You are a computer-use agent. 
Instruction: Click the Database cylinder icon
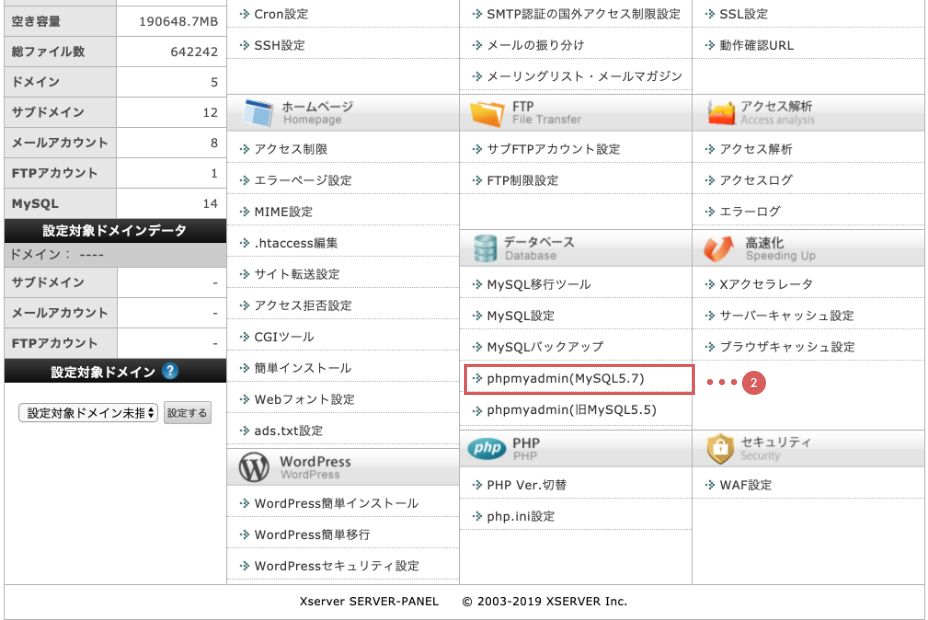486,248
